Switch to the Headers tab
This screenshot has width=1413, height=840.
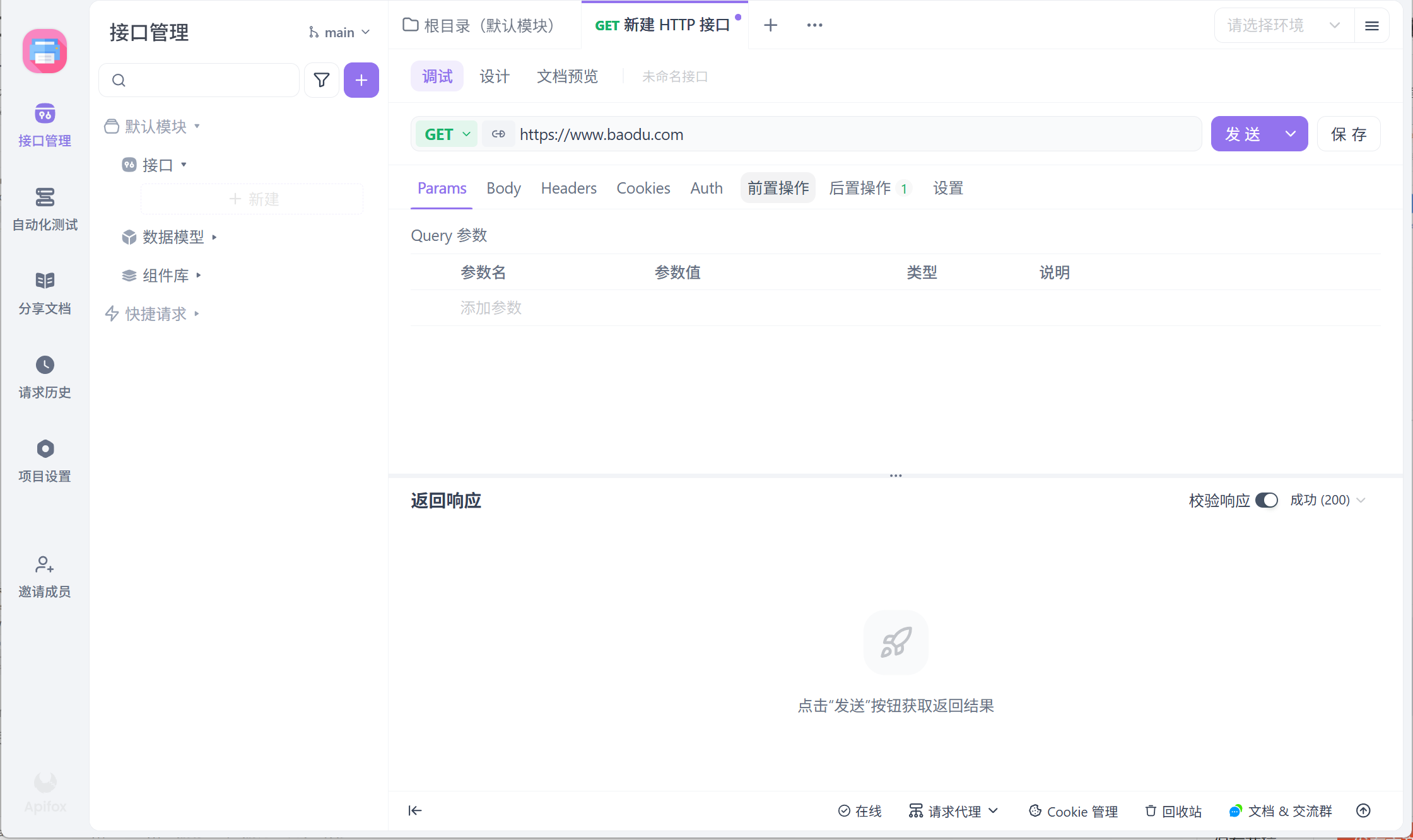coord(568,189)
